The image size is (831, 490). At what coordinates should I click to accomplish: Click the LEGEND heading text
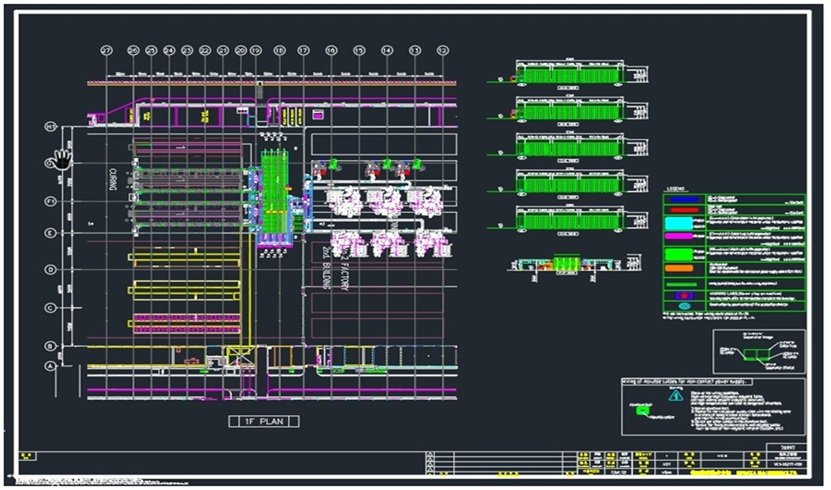point(676,188)
